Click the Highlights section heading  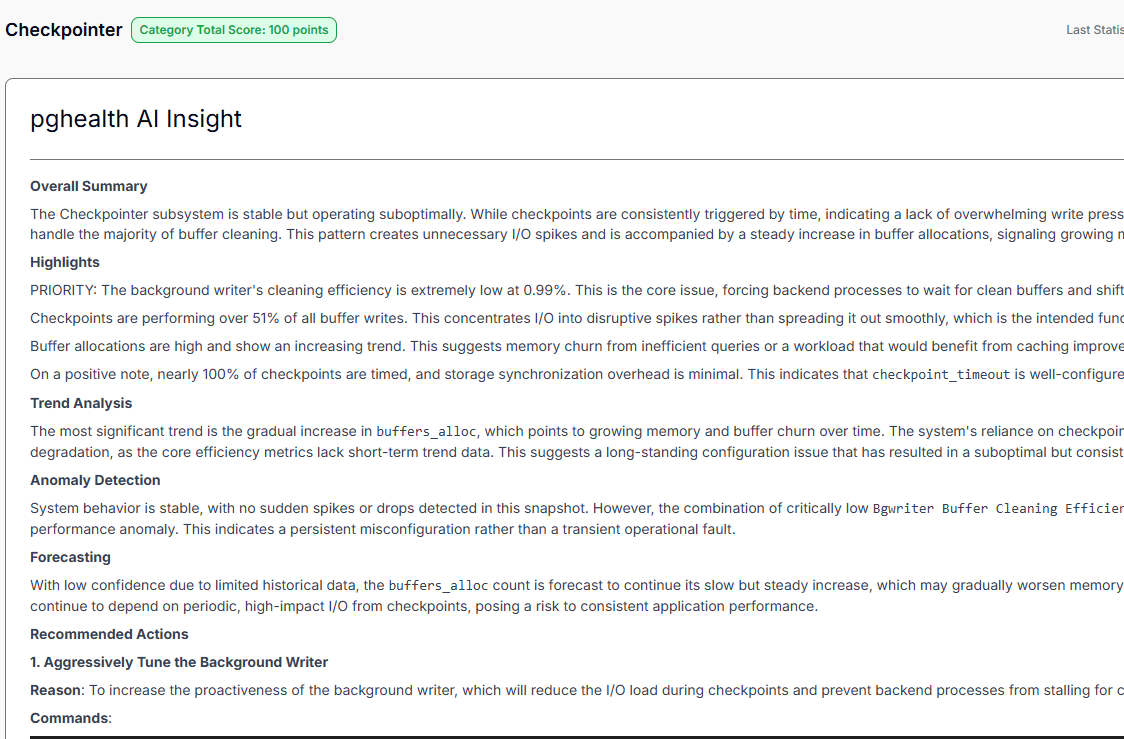[x=64, y=262]
